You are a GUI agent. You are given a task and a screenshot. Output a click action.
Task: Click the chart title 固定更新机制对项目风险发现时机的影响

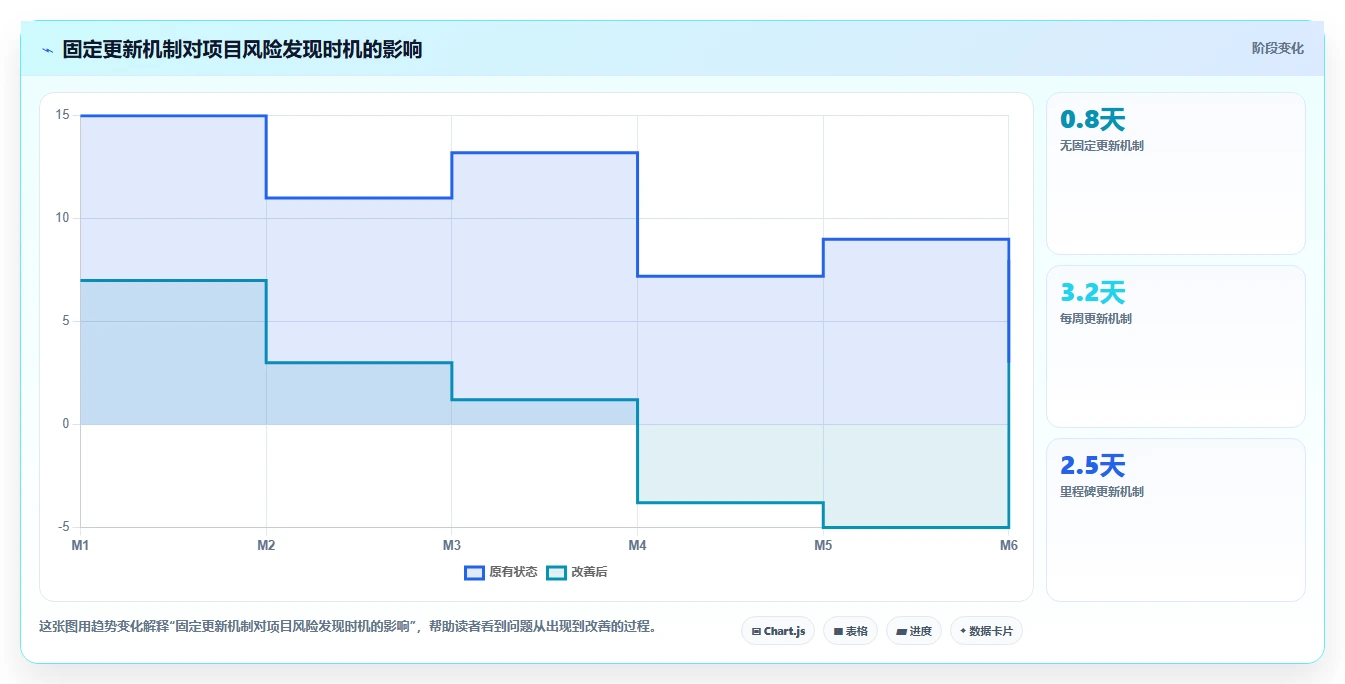pyautogui.click(x=242, y=49)
